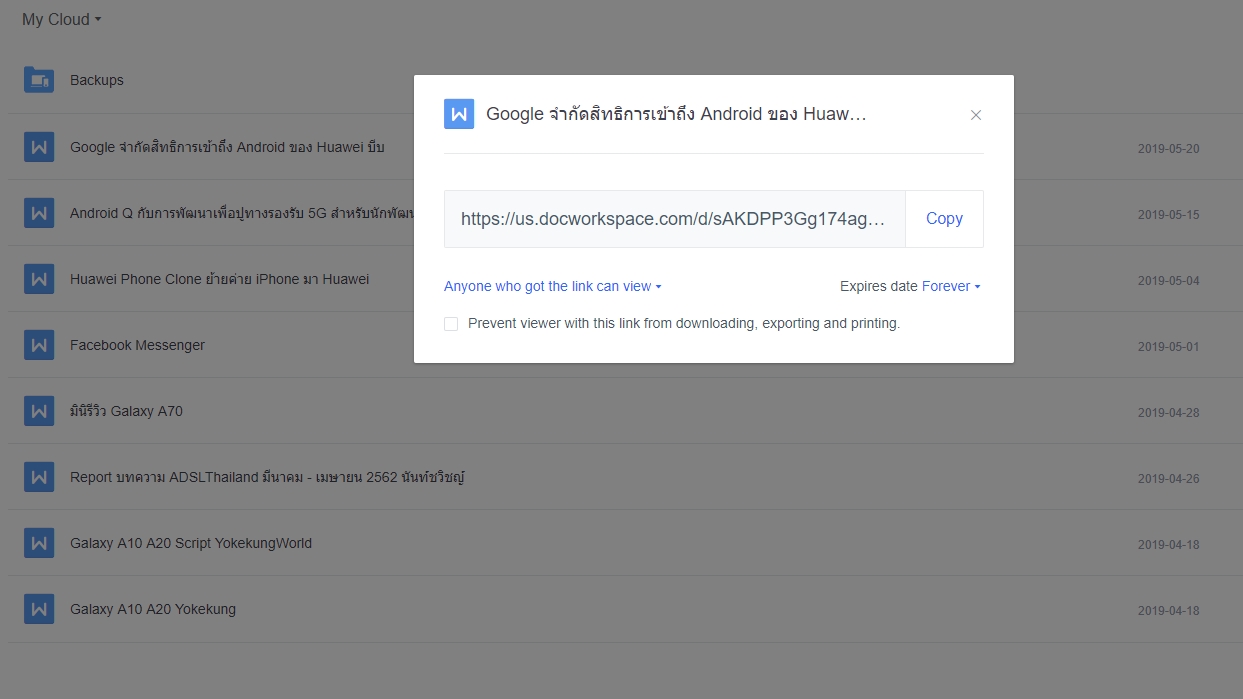Click the W document icon in the share dialog
The image size is (1243, 699).
(x=459, y=114)
